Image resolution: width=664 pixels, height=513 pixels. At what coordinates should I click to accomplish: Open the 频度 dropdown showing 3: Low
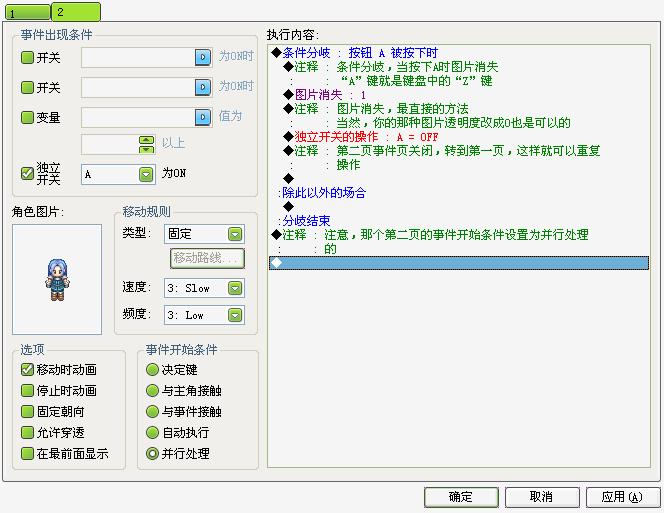pyautogui.click(x=204, y=315)
